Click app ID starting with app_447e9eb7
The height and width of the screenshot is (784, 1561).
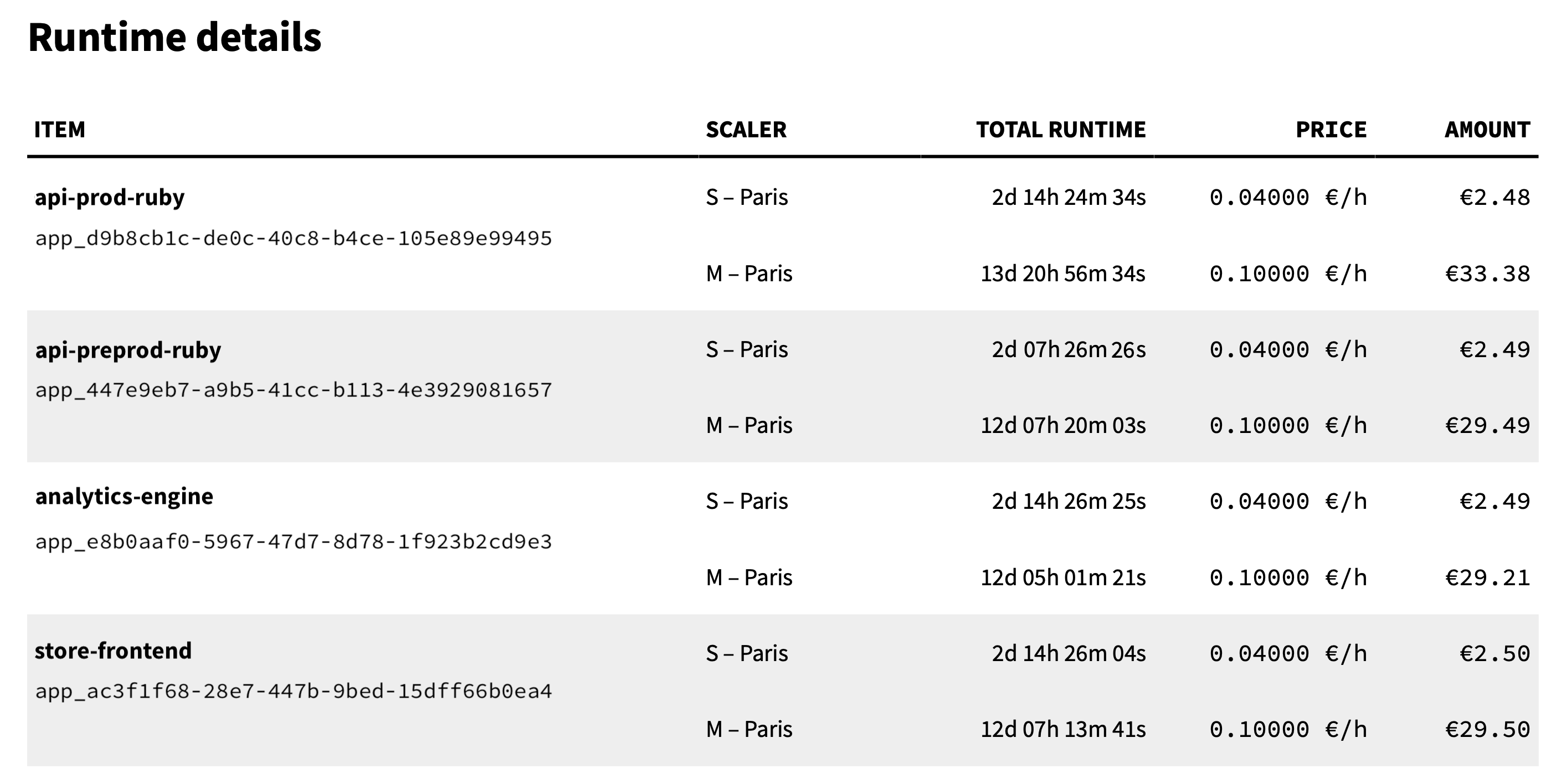(x=293, y=390)
